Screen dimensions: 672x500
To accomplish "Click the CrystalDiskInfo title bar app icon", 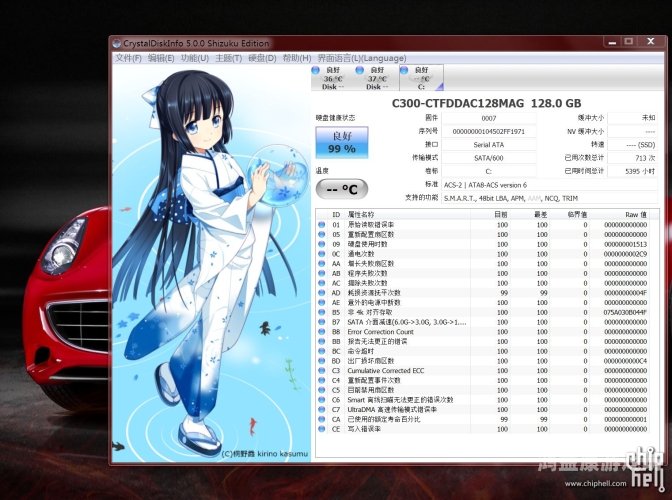I will click(116, 43).
